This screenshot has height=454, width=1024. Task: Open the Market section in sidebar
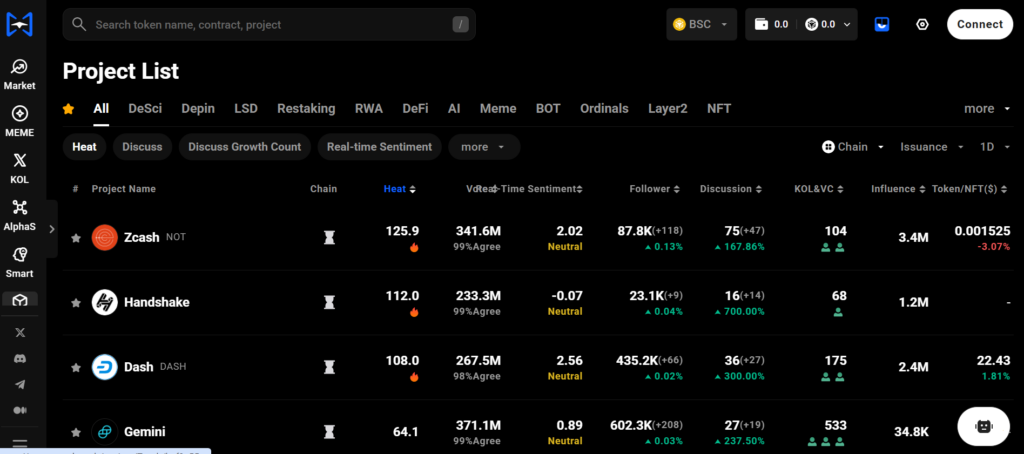coord(20,74)
